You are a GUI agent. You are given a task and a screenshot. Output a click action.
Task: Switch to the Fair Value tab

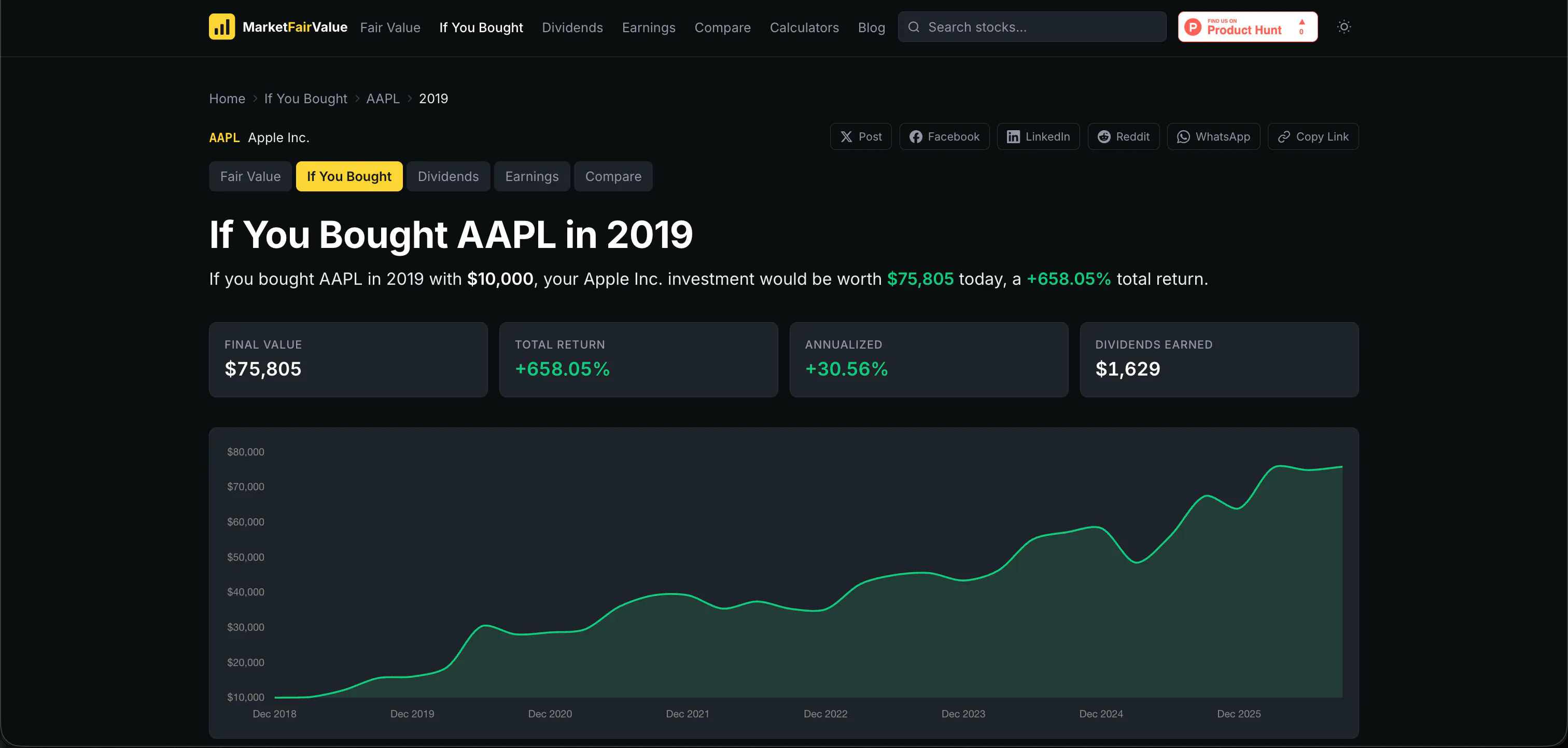coord(250,176)
